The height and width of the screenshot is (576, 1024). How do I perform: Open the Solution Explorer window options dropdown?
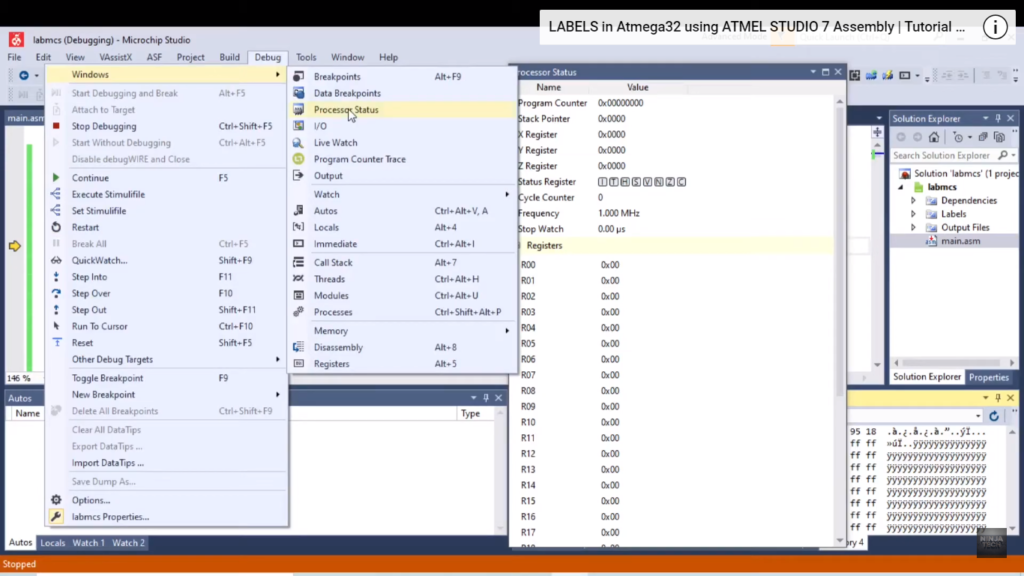pyautogui.click(x=985, y=118)
